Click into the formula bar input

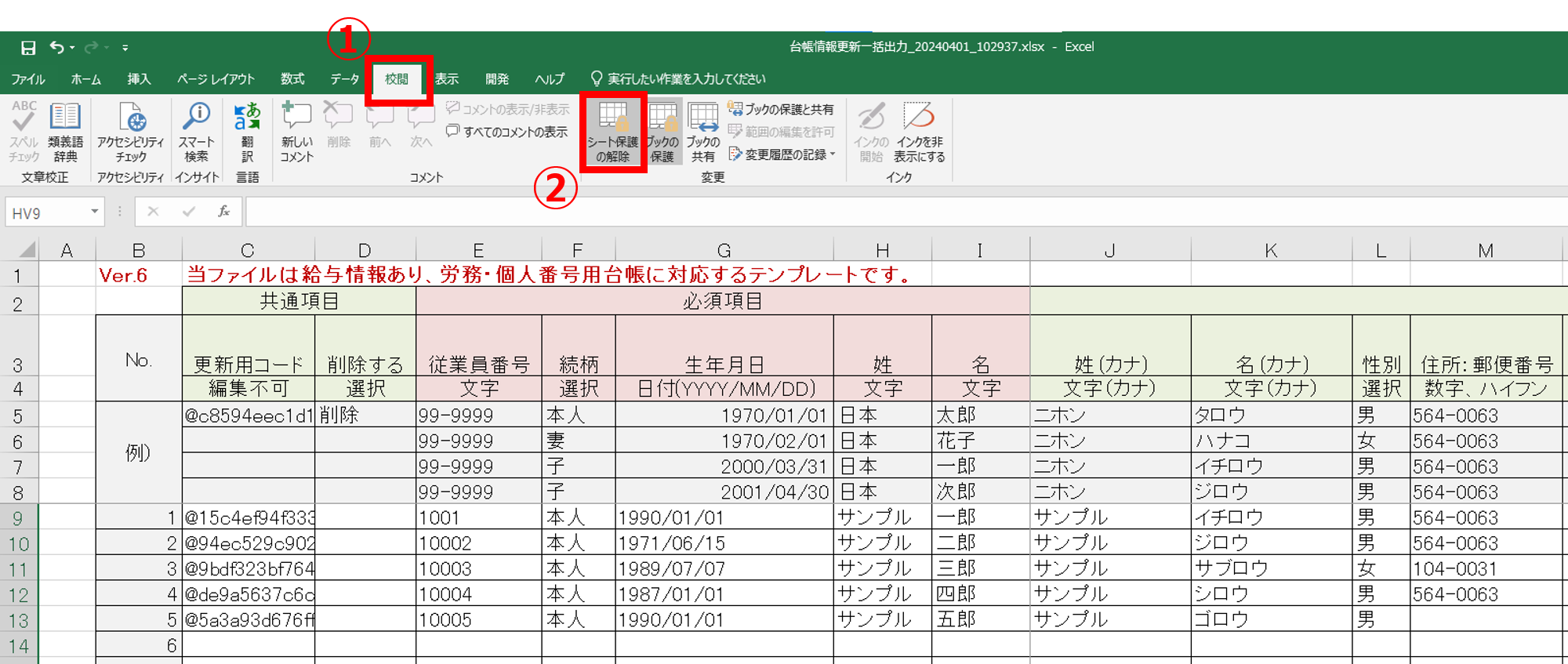tap(906, 212)
